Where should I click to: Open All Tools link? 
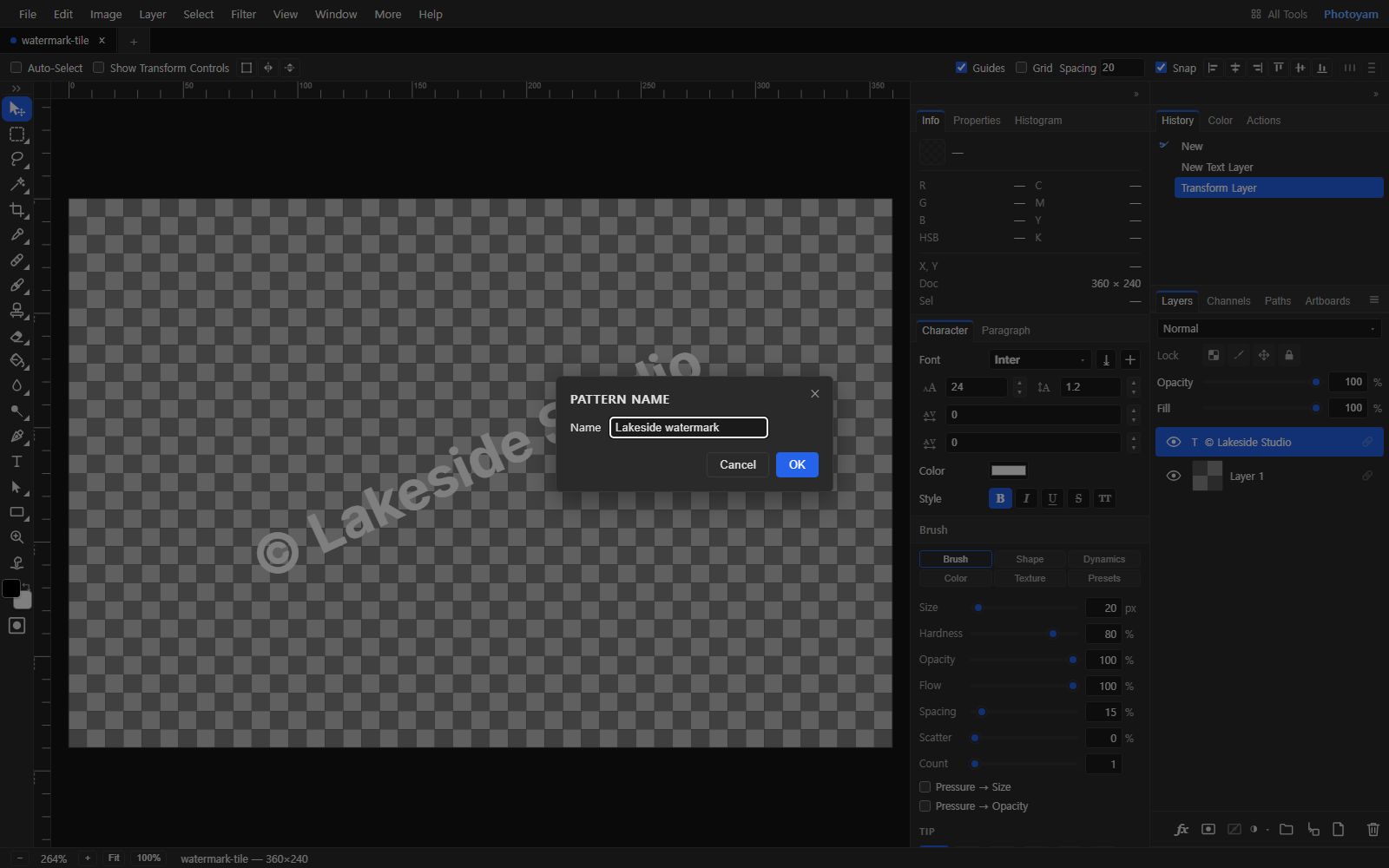pyautogui.click(x=1279, y=14)
